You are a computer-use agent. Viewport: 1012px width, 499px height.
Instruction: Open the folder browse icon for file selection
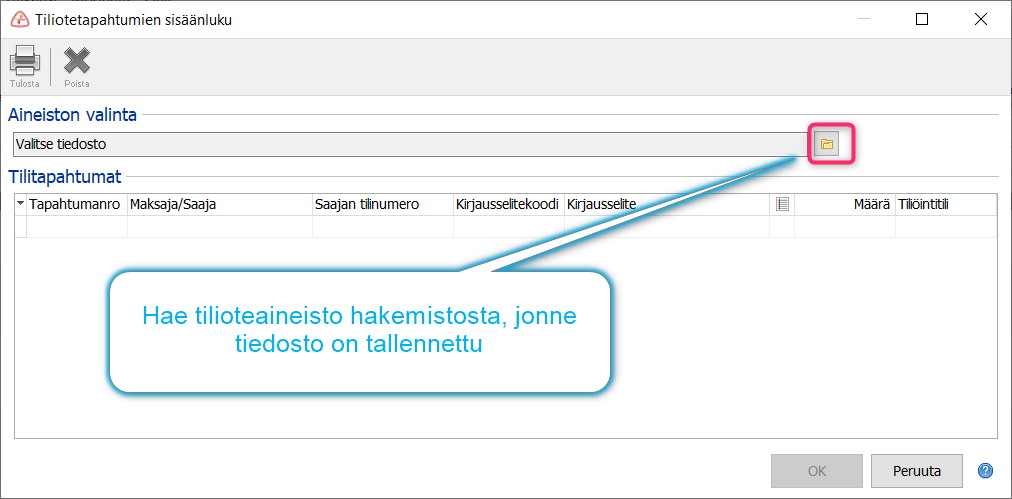pos(827,145)
